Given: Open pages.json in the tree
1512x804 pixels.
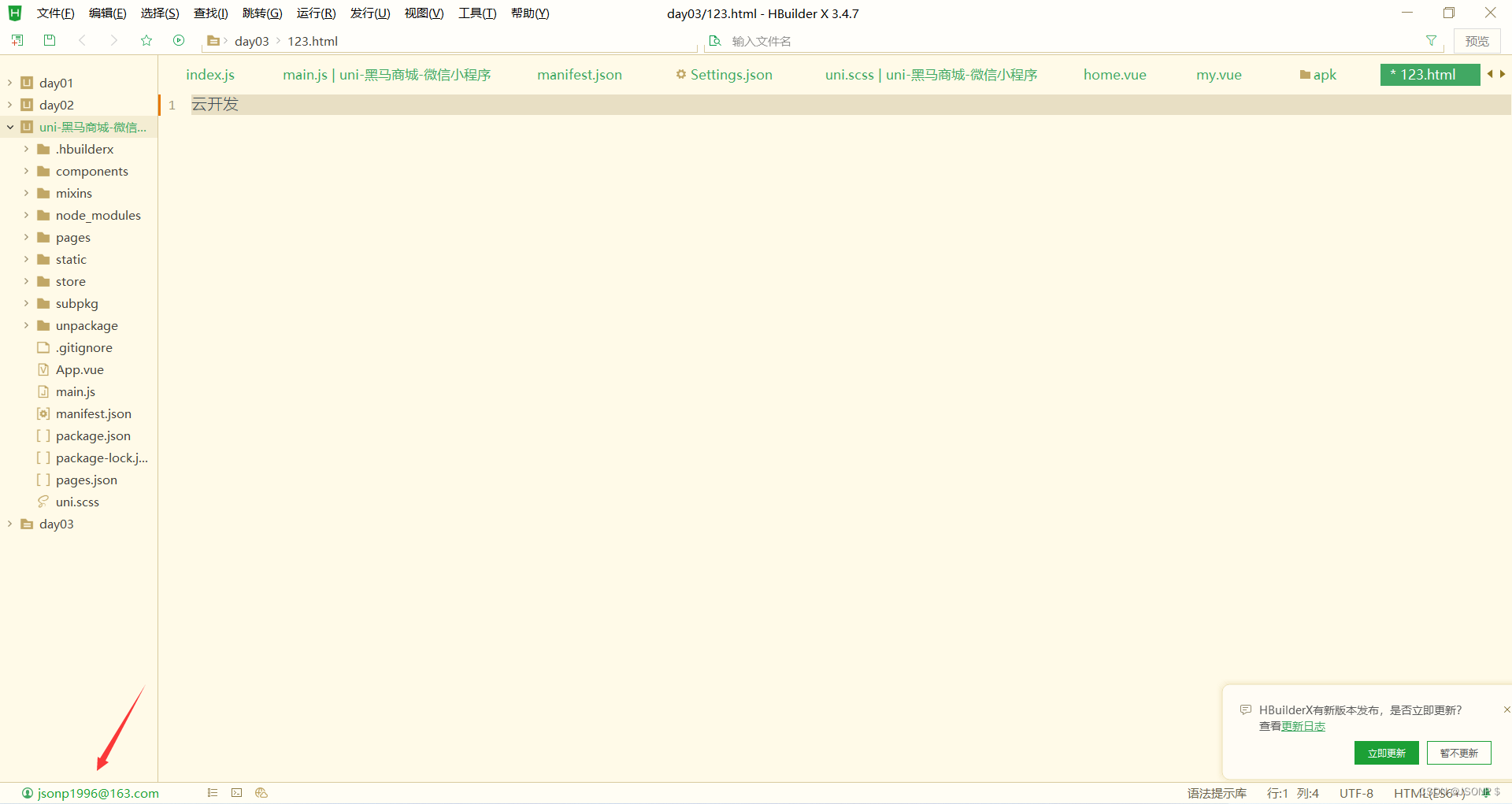Looking at the screenshot, I should [x=87, y=480].
